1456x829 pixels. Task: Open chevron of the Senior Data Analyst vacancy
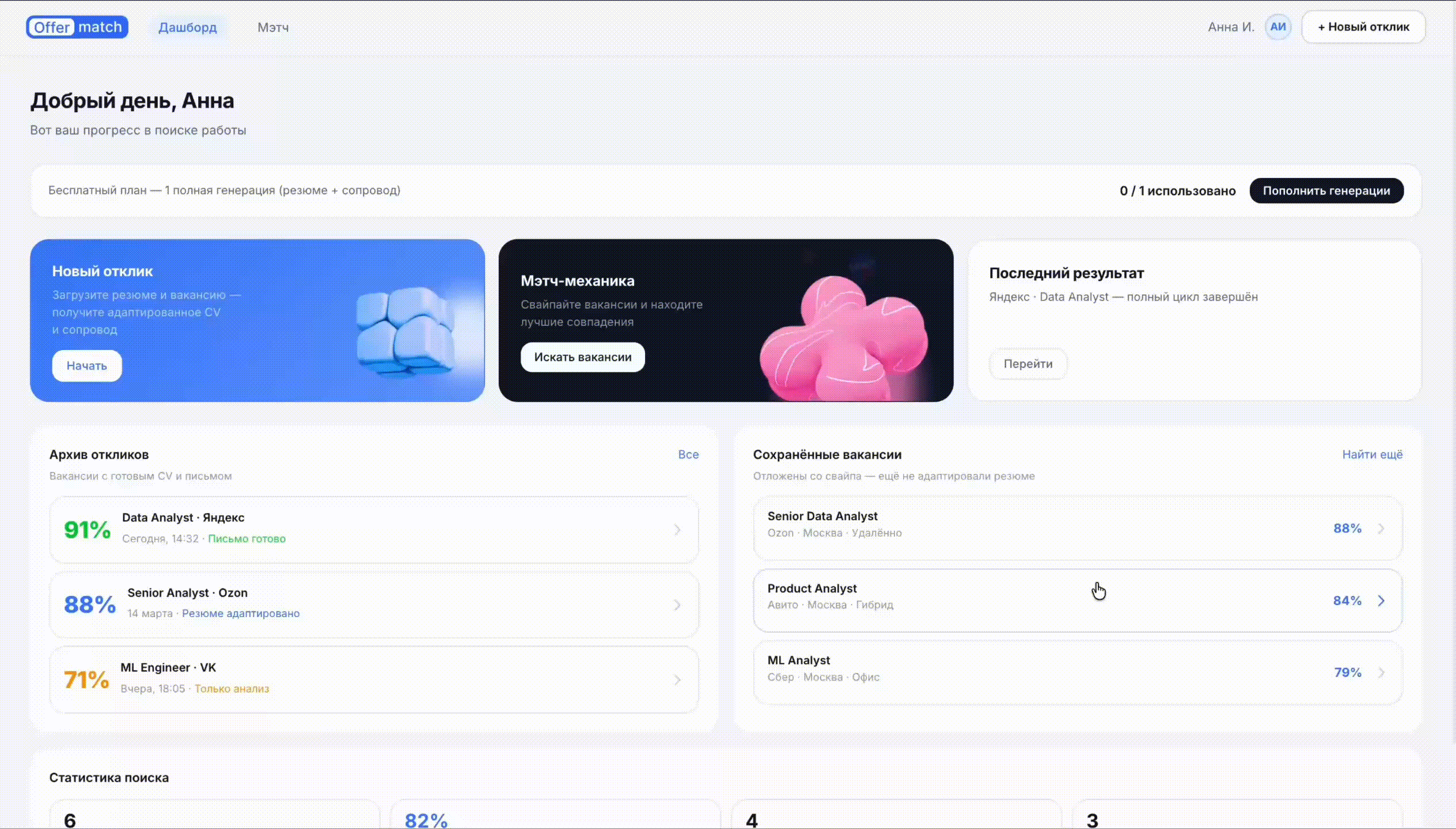[x=1381, y=528]
